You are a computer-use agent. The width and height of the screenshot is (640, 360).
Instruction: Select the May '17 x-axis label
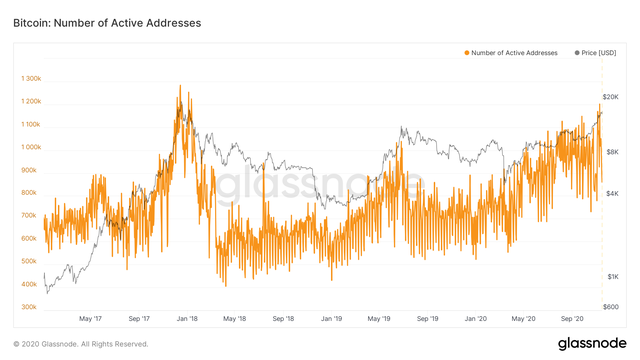pyautogui.click(x=90, y=318)
